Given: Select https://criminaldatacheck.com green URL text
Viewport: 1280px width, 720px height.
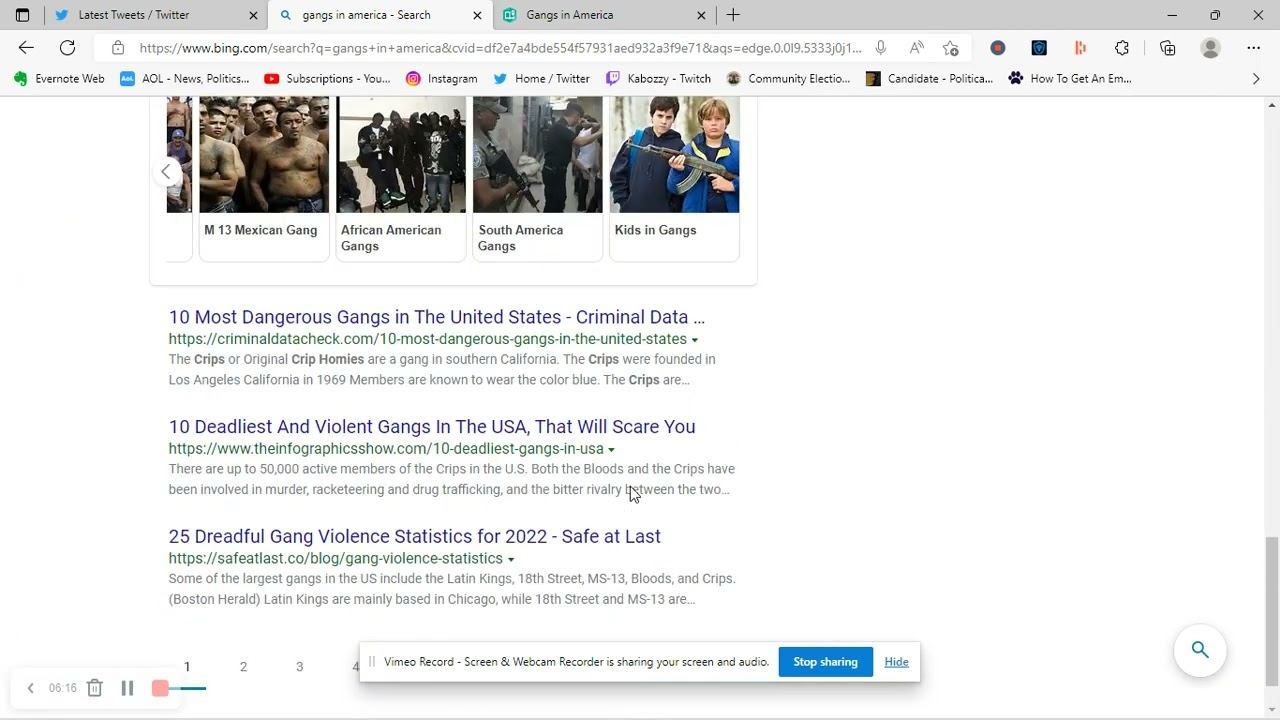Looking at the screenshot, I should point(427,339).
